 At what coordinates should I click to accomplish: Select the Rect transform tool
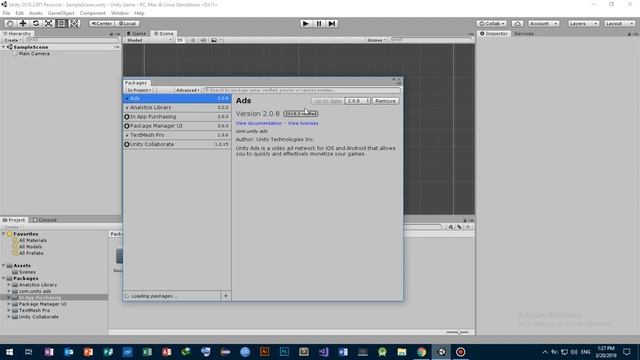(62, 24)
